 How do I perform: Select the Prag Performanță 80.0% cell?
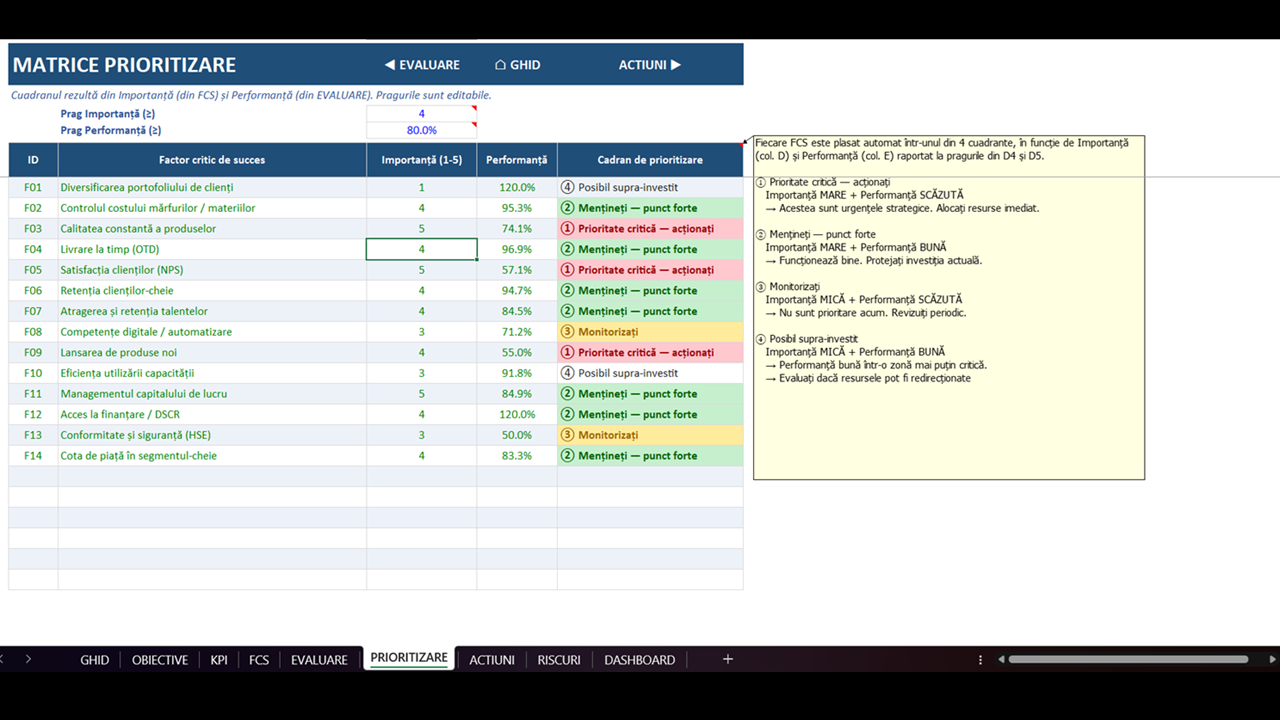(x=422, y=130)
